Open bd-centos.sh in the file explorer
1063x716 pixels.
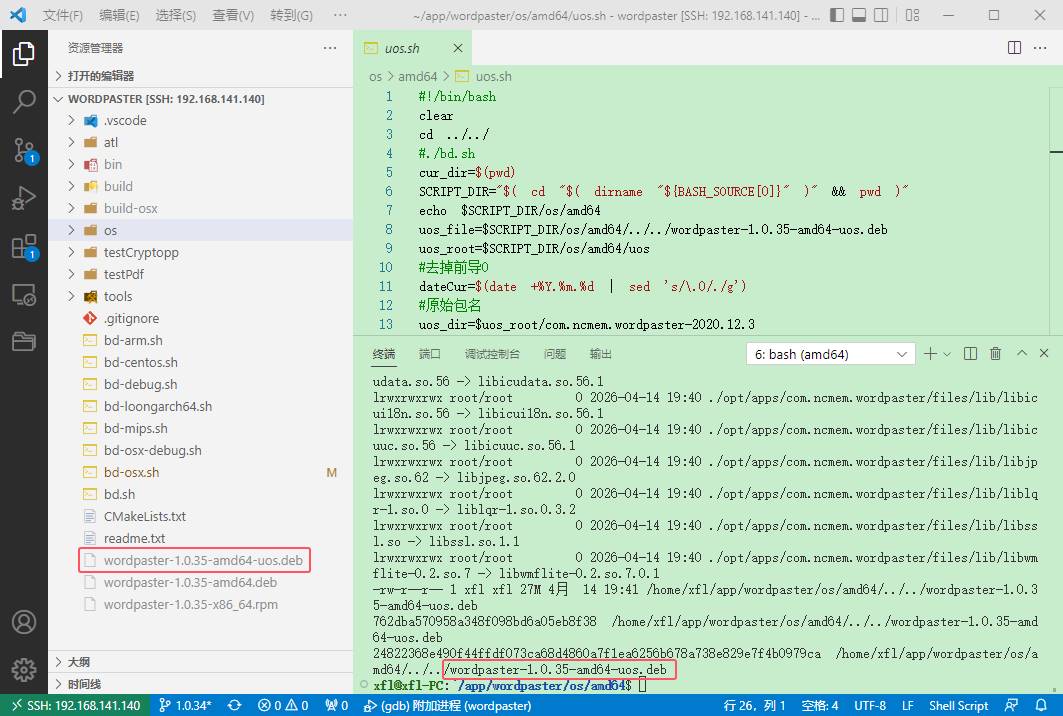140,362
